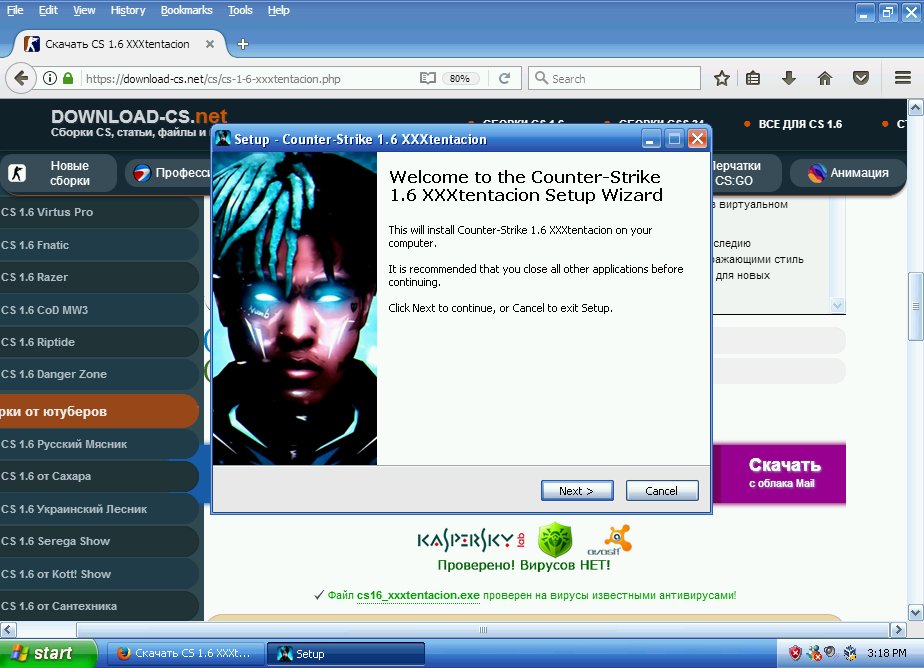Click the cs16_xxxtentacion.exe file link
Viewport: 924px width, 668px height.
[418, 595]
